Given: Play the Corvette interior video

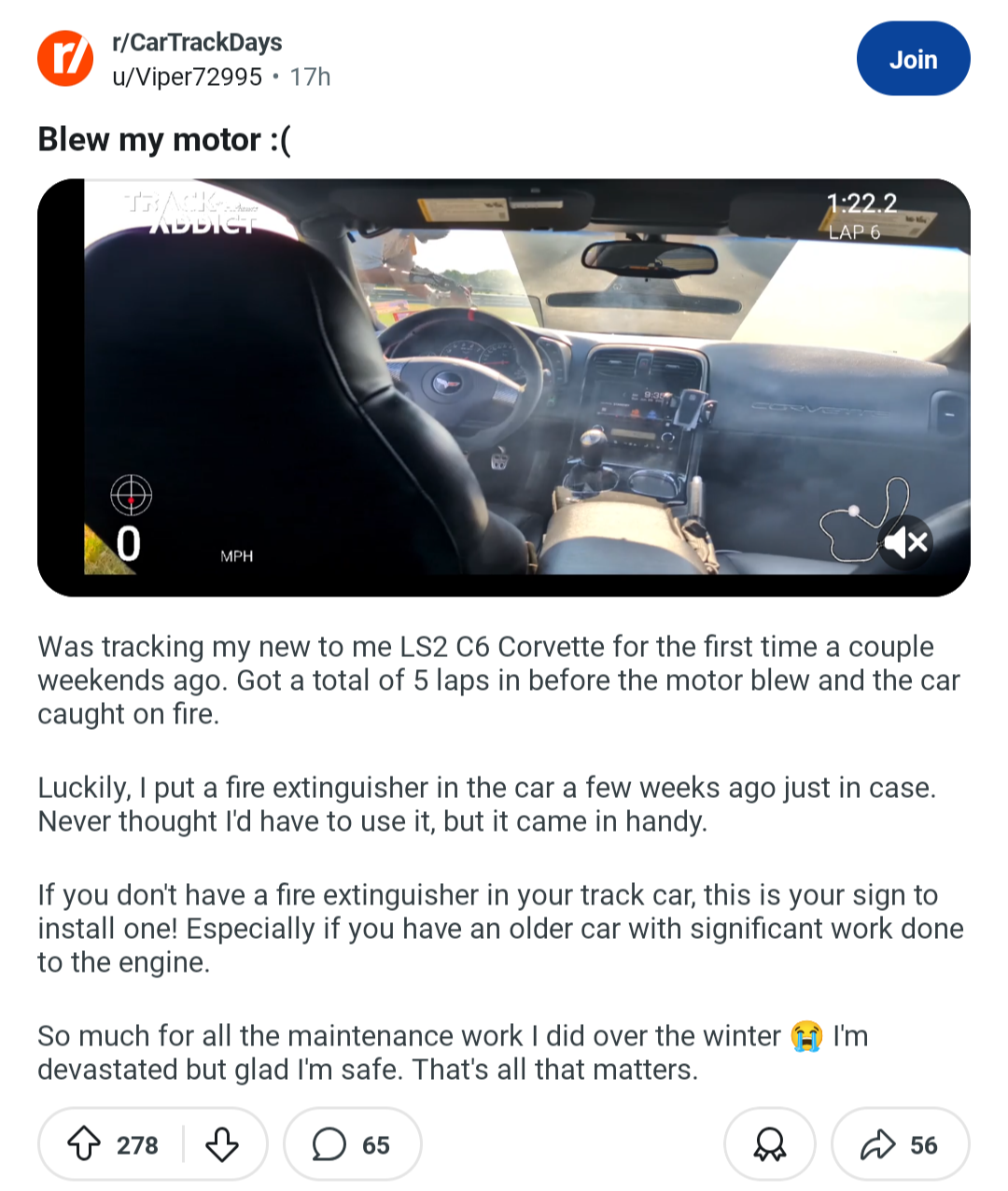Looking at the screenshot, I should pyautogui.click(x=504, y=387).
